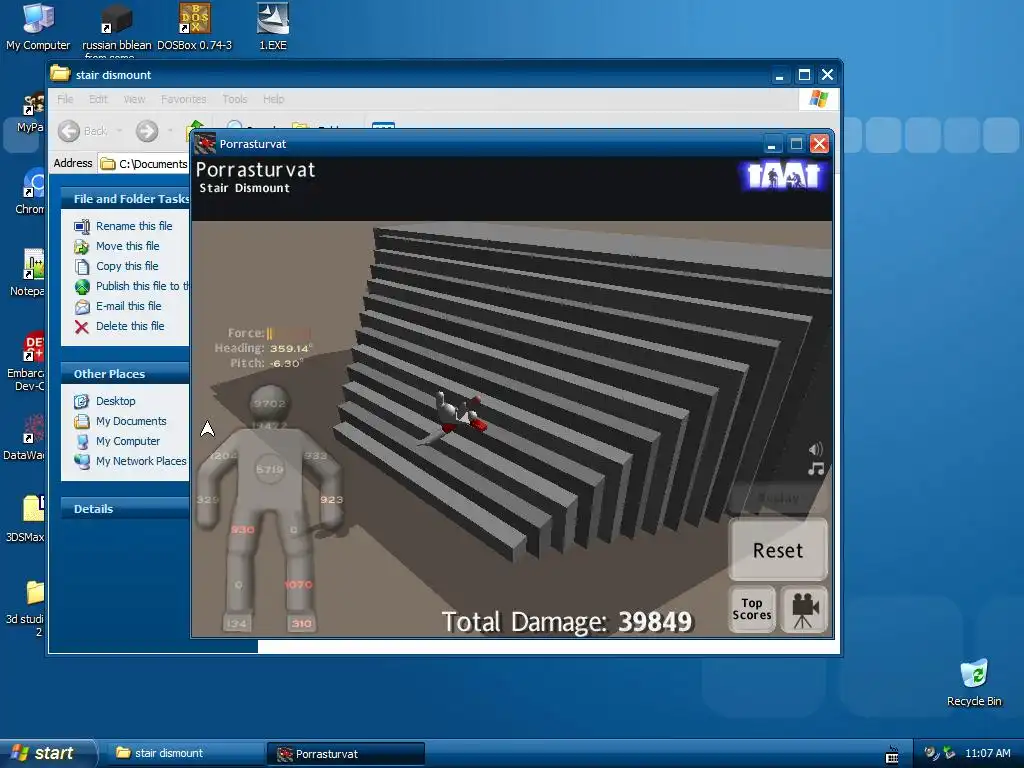
Task: Open My Computer in Other Places
Action: click(x=128, y=441)
